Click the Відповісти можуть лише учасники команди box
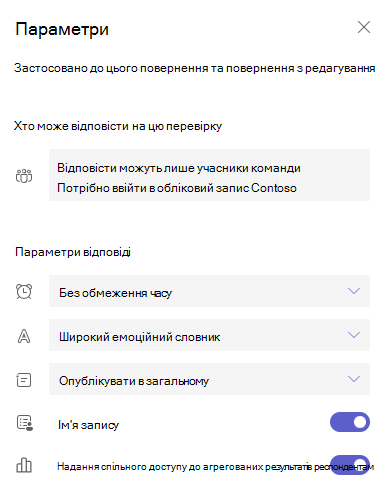 pos(209,175)
